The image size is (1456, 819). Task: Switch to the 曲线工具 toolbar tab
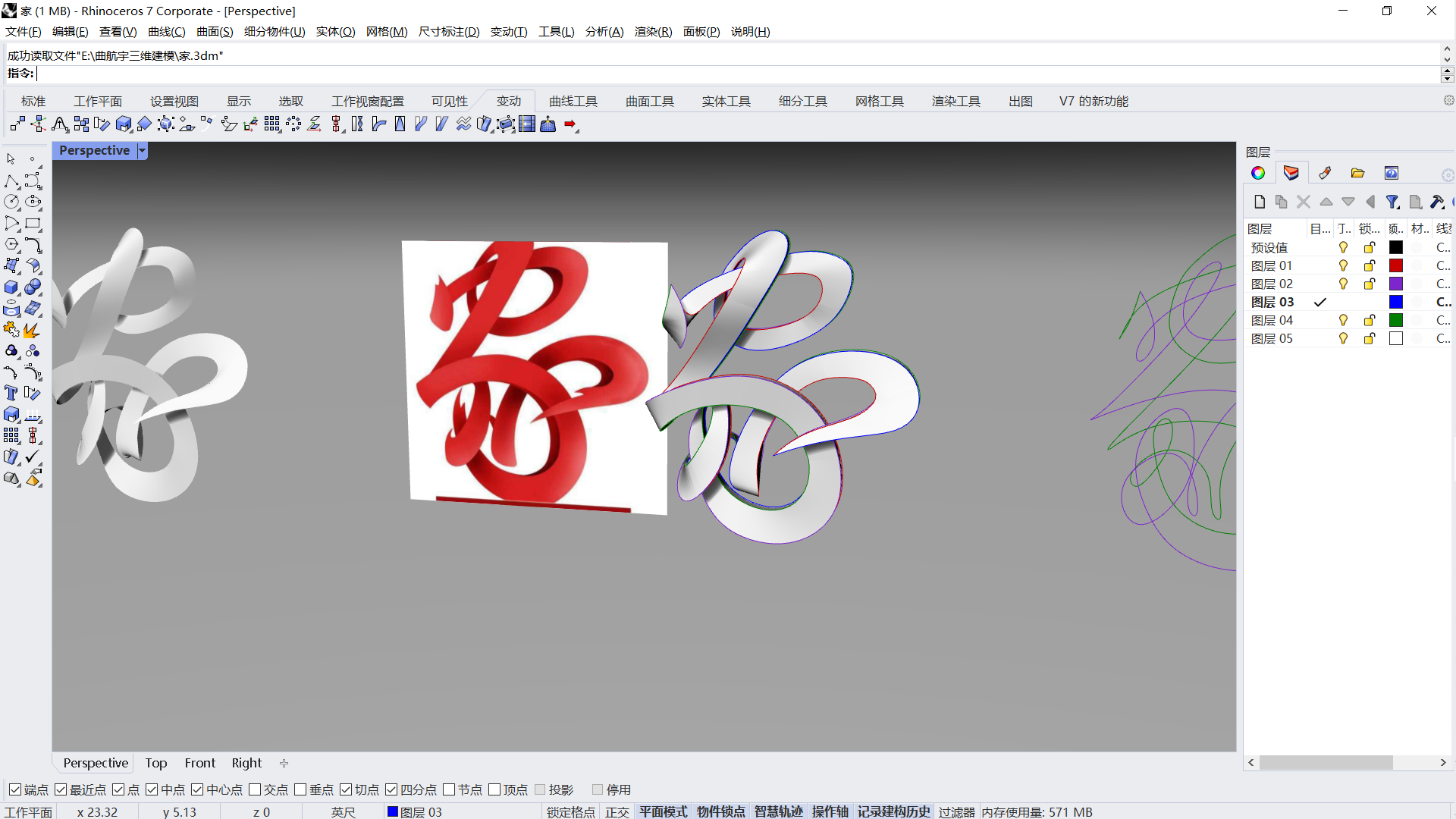click(x=573, y=101)
